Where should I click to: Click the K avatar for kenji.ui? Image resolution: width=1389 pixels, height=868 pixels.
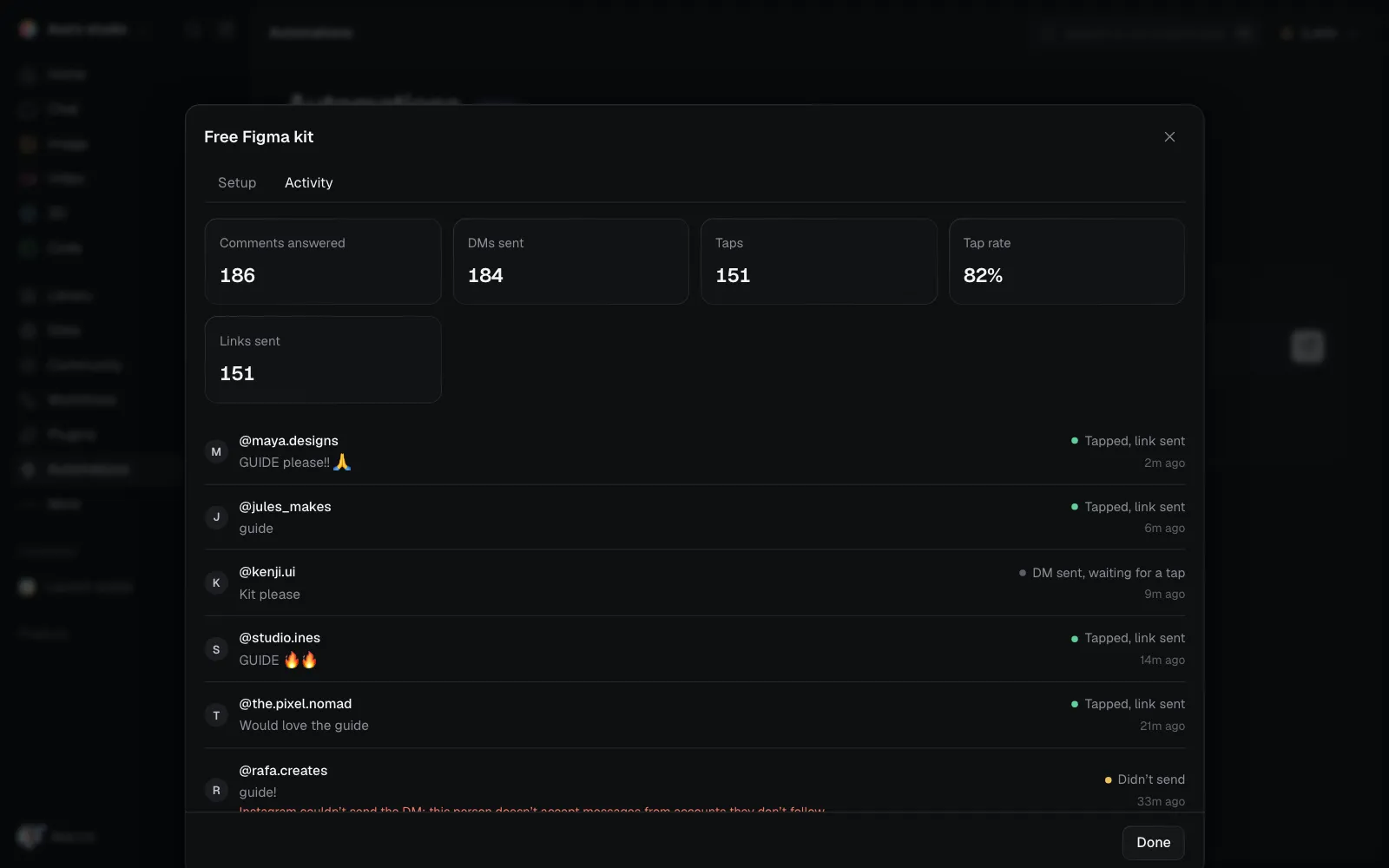pyautogui.click(x=216, y=583)
